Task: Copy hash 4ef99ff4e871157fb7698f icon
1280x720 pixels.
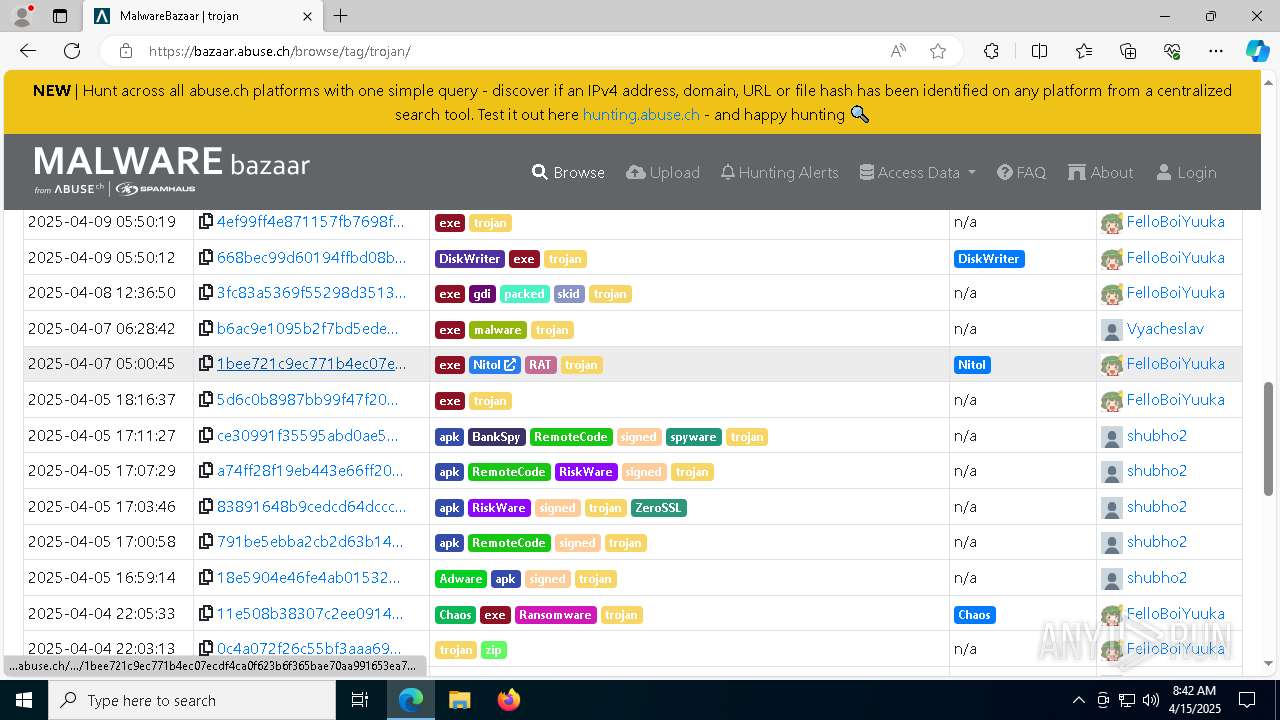Action: pyautogui.click(x=205, y=222)
